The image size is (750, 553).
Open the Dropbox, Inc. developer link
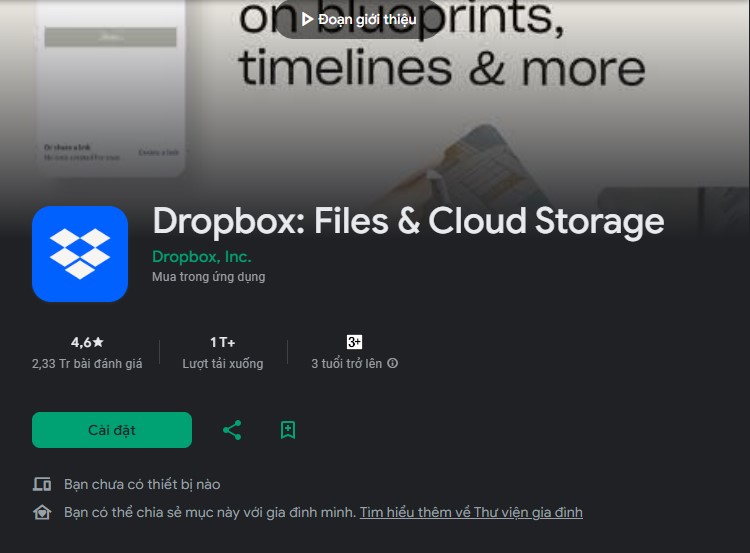coord(201,257)
